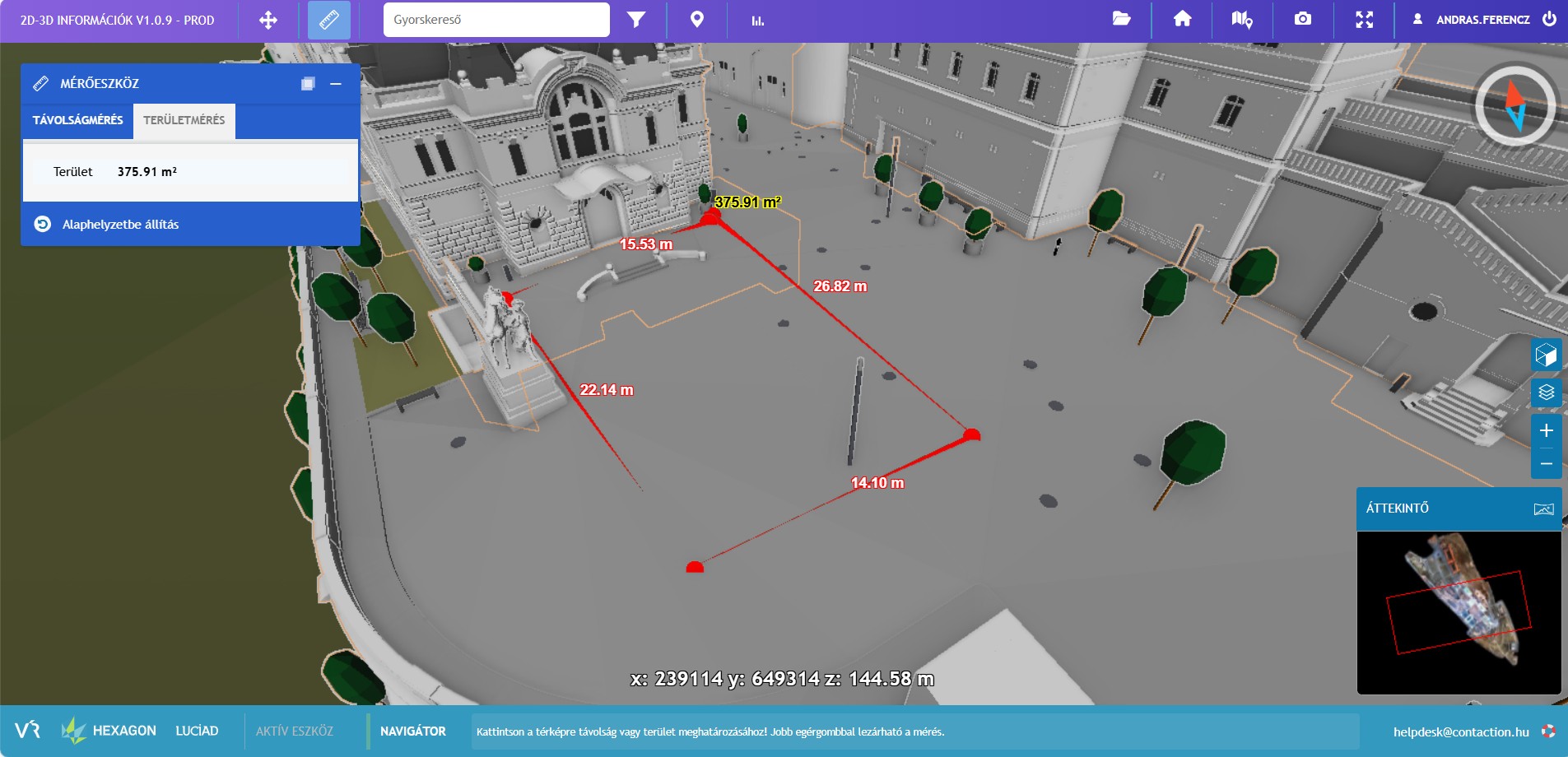This screenshot has width=1568, height=757.
Task: Open the folder icon in the header
Action: [x=1121, y=19]
